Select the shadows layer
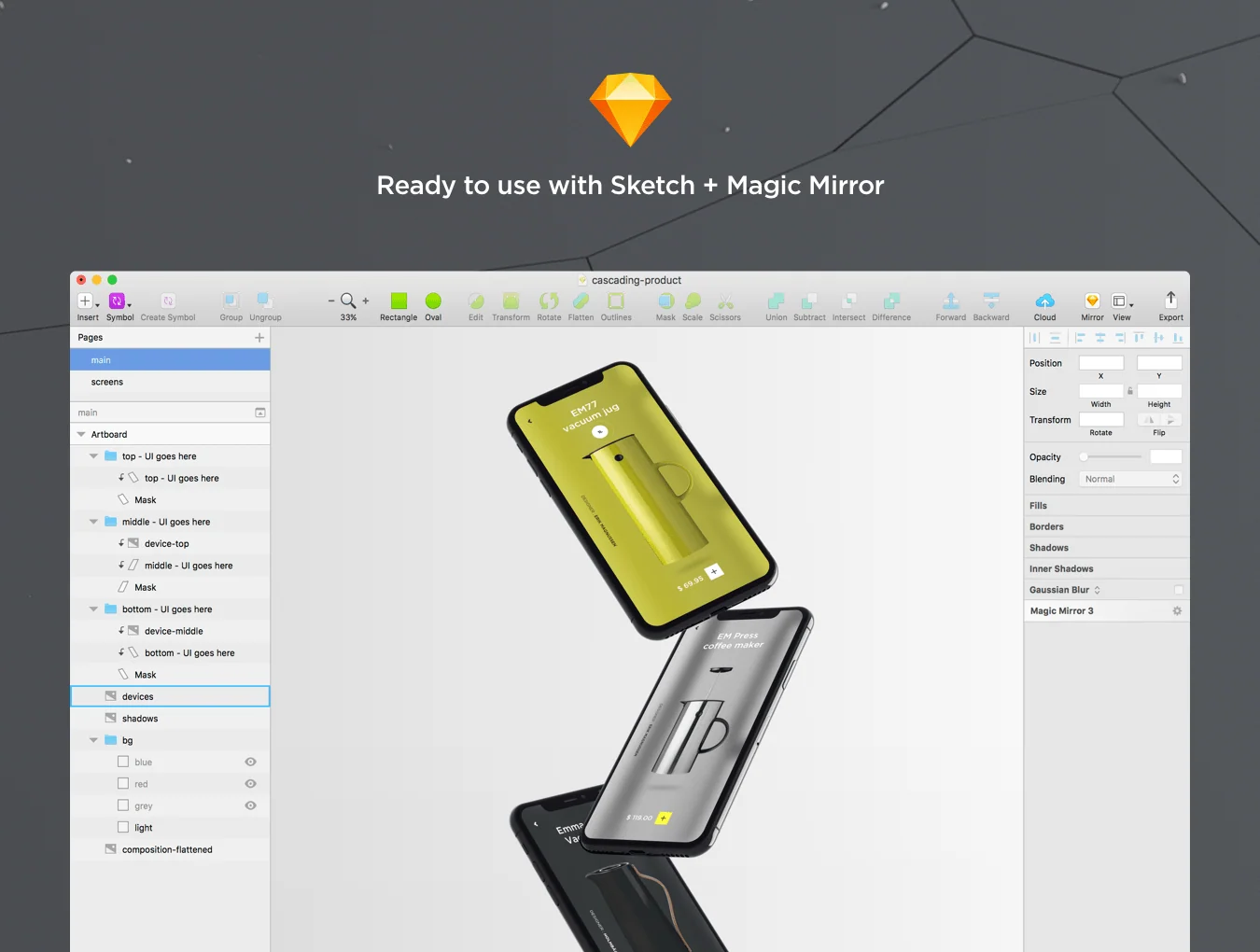This screenshot has height=952, width=1260. [x=170, y=719]
